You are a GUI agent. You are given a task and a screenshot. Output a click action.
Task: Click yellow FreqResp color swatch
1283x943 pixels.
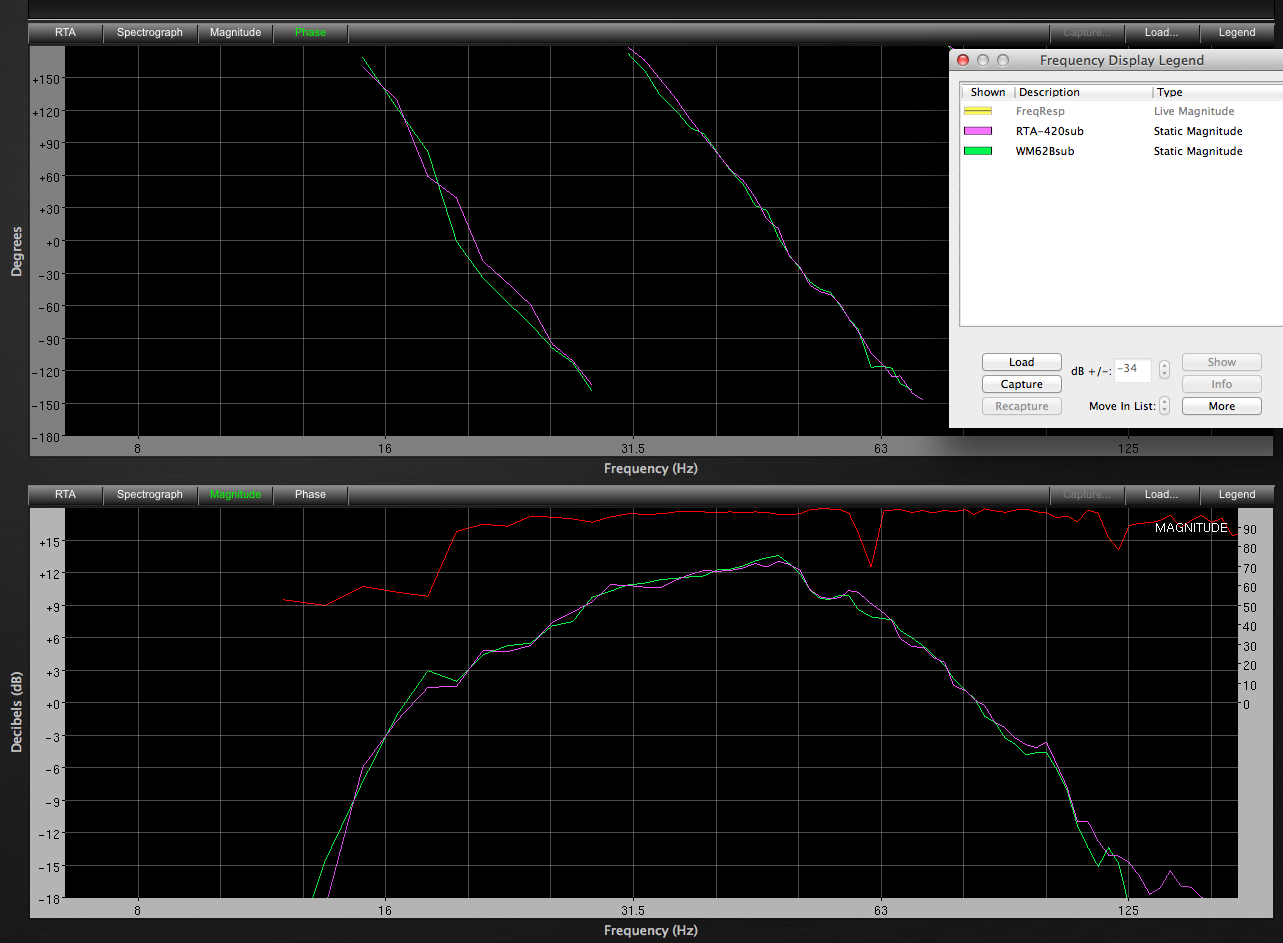[x=978, y=112]
